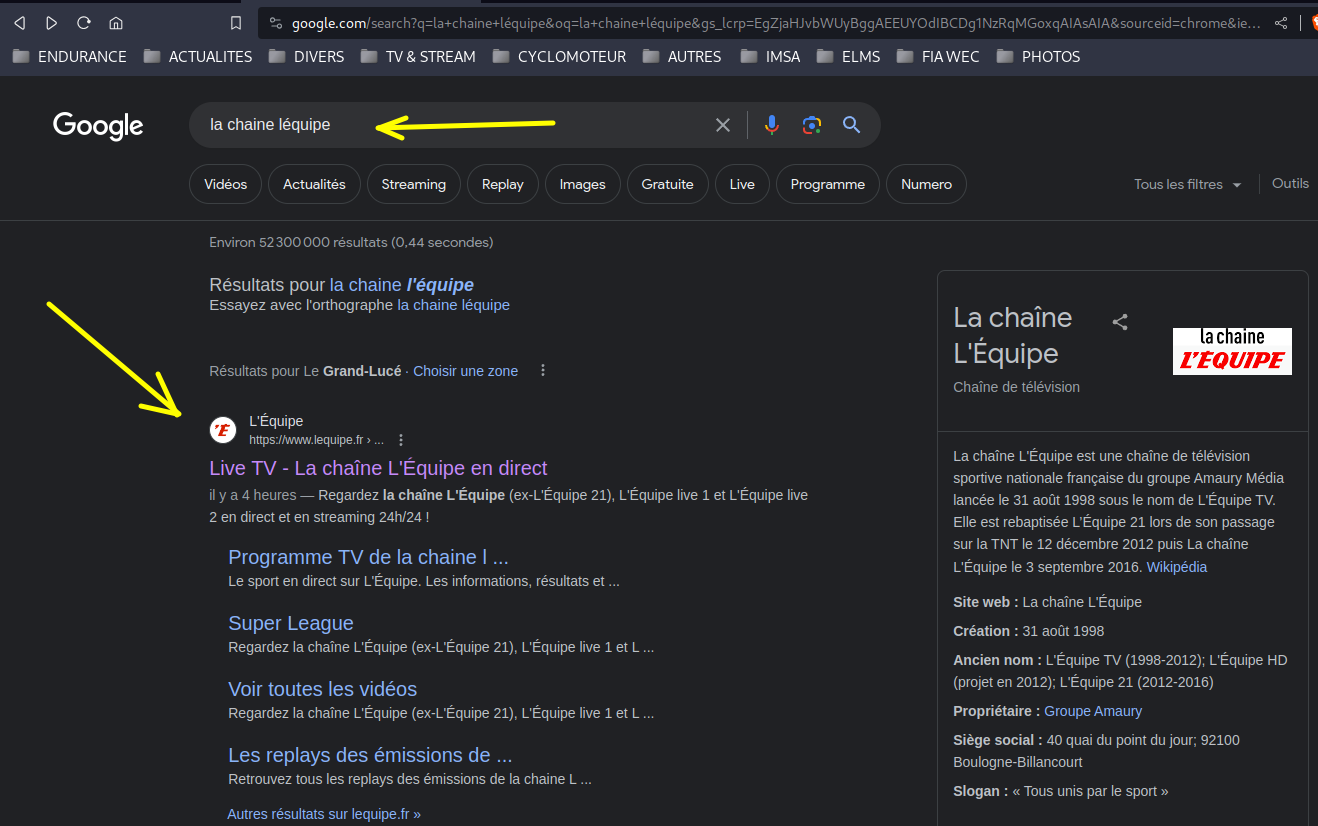Click the Google logo

click(98, 126)
